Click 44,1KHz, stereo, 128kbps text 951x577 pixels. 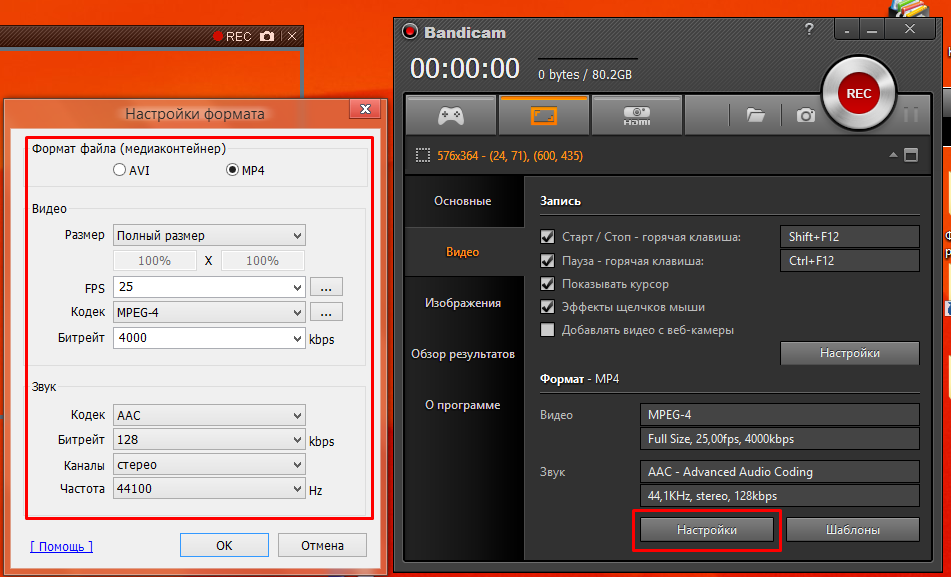(x=712, y=496)
